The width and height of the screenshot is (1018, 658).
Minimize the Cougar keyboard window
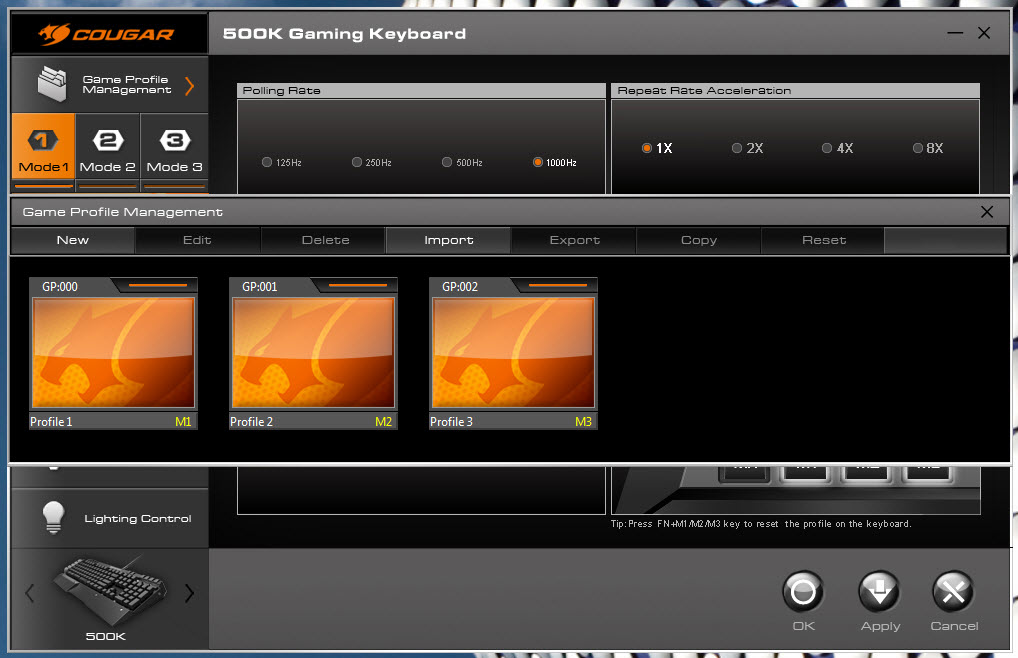click(x=955, y=33)
